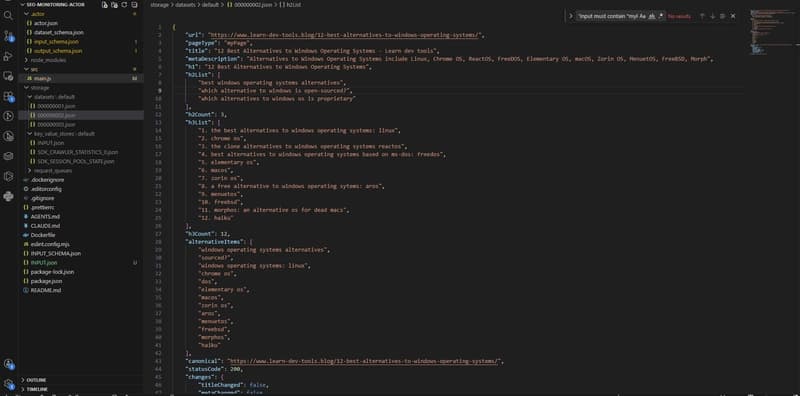This screenshot has width=800, height=396.
Task: Click the New File icon in Explorer header
Action: coord(105,5)
